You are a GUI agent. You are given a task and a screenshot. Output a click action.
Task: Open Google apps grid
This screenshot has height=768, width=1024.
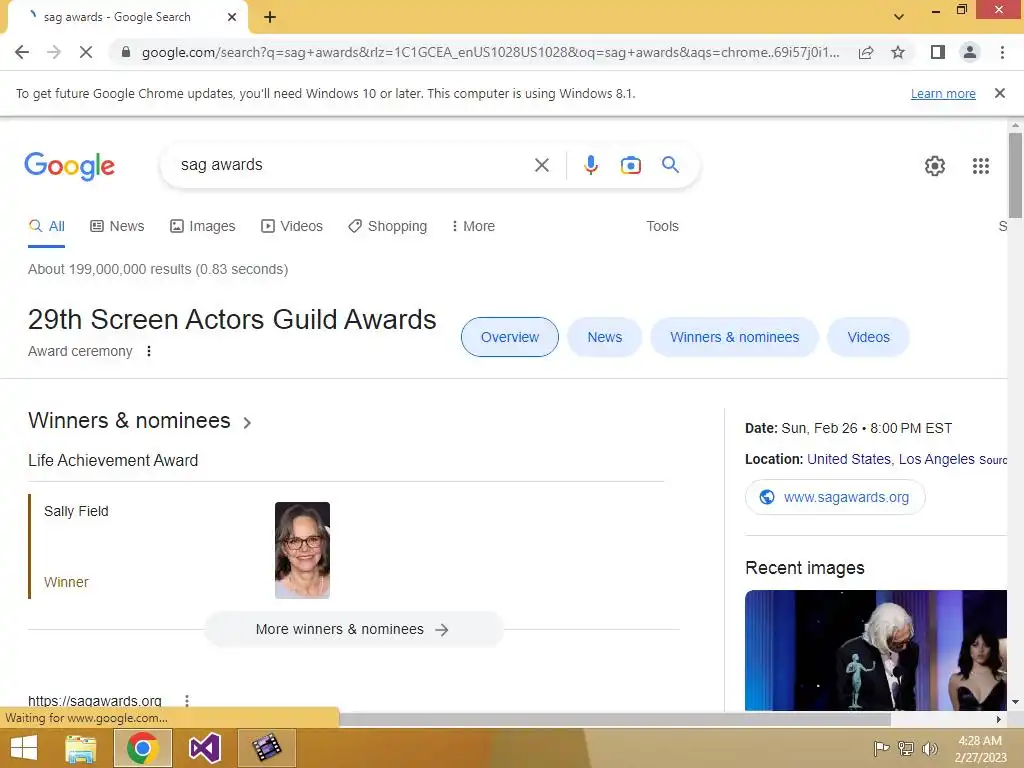click(980, 166)
